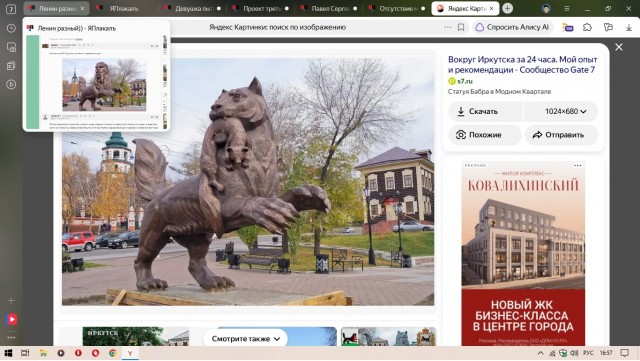Image resolution: width=640 pixels, height=361 pixels.
Task: Open the collections icon in left sidebar
Action: pyautogui.click(x=11, y=66)
